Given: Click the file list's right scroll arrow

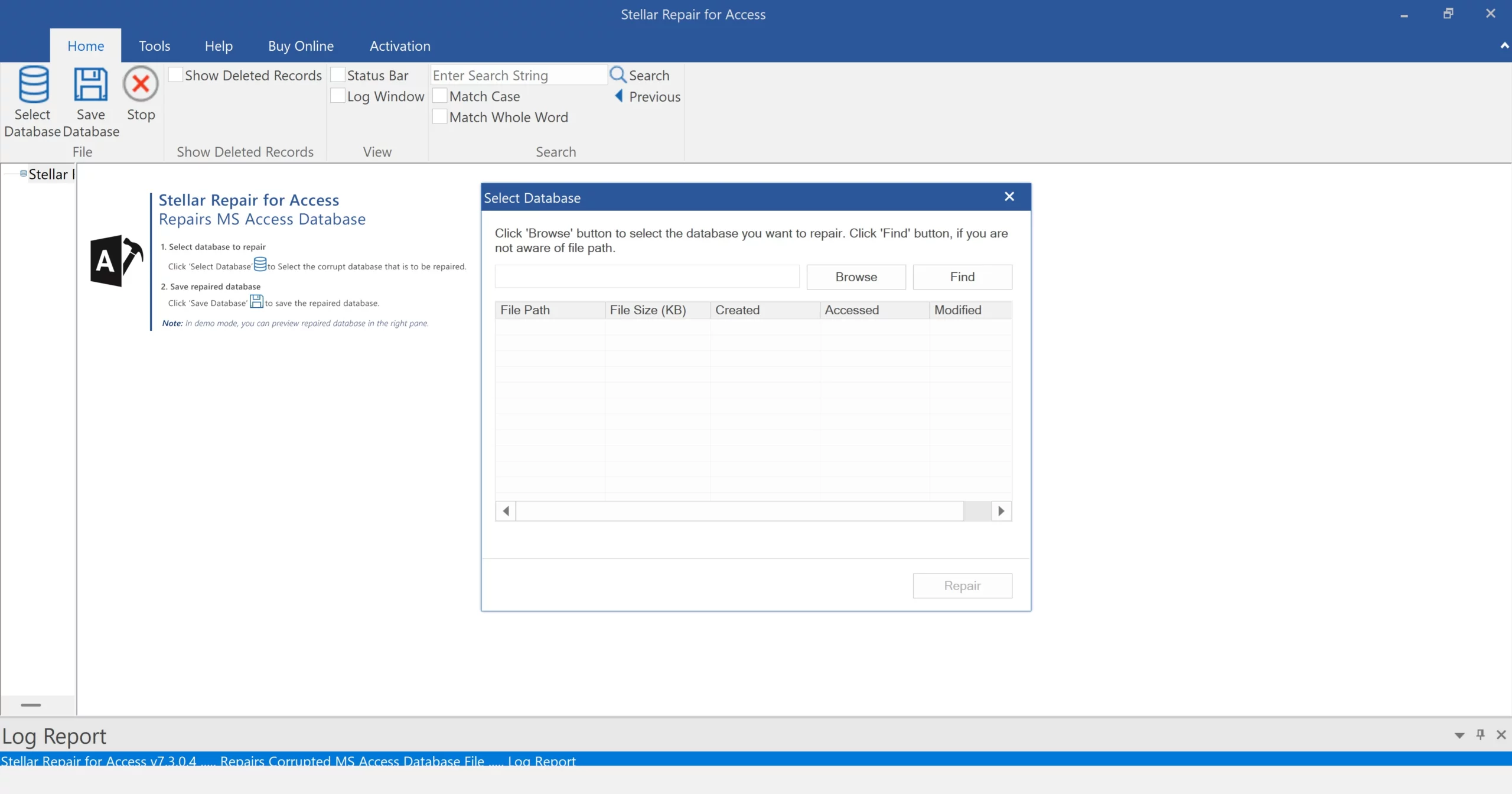Looking at the screenshot, I should (x=1001, y=511).
